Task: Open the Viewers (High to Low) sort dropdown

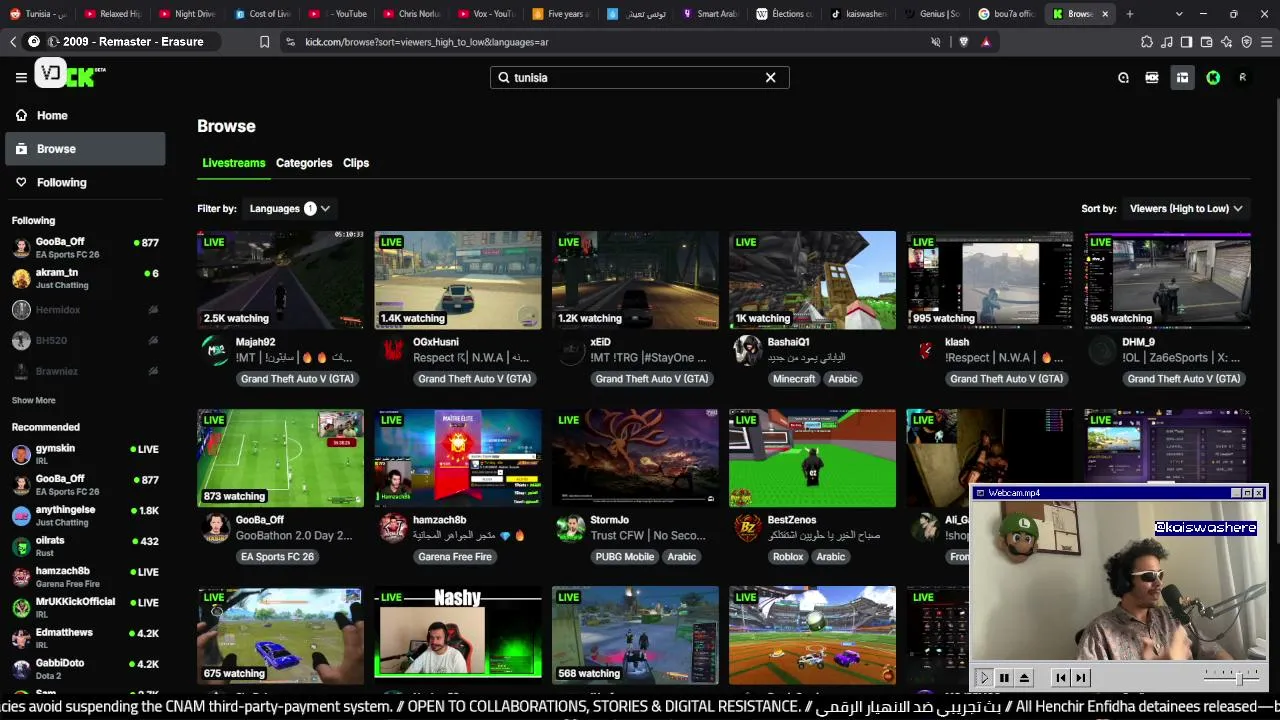Action: point(1186,208)
